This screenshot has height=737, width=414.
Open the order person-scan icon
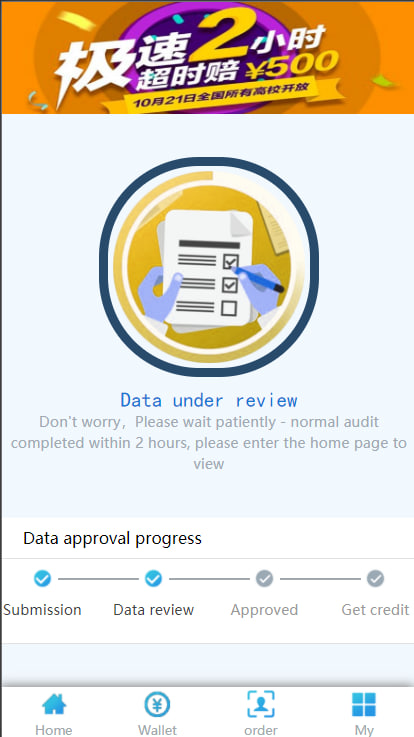261,704
